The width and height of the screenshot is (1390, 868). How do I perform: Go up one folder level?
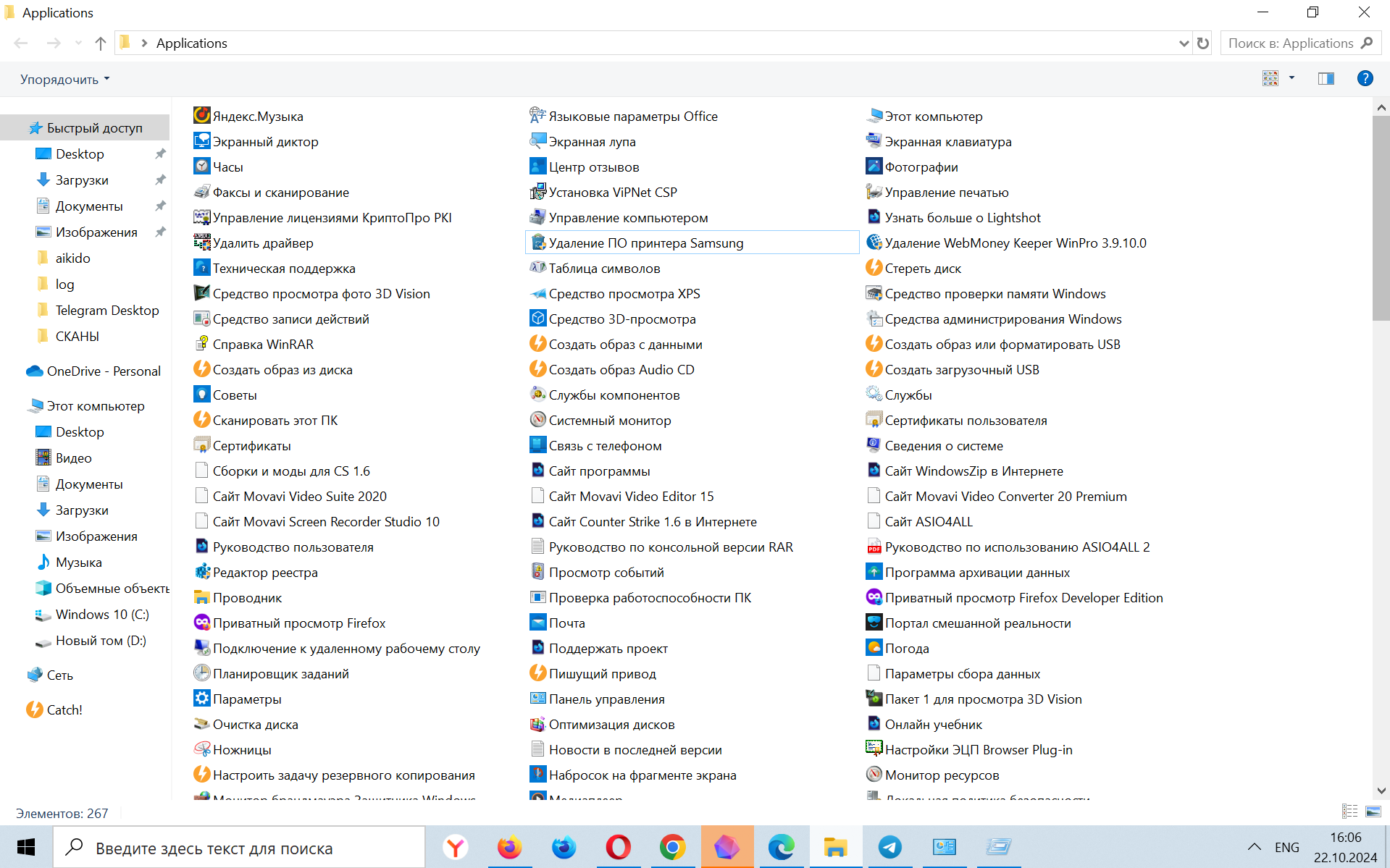tap(100, 43)
